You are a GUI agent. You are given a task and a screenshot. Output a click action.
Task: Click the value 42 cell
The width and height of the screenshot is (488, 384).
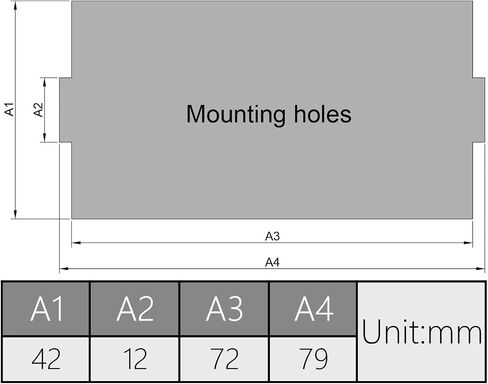pyautogui.click(x=46, y=359)
